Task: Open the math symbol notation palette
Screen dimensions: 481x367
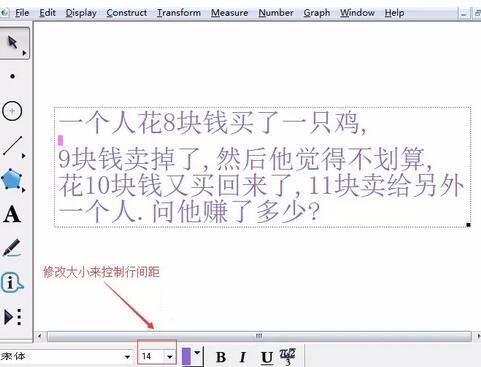Action: (287, 357)
